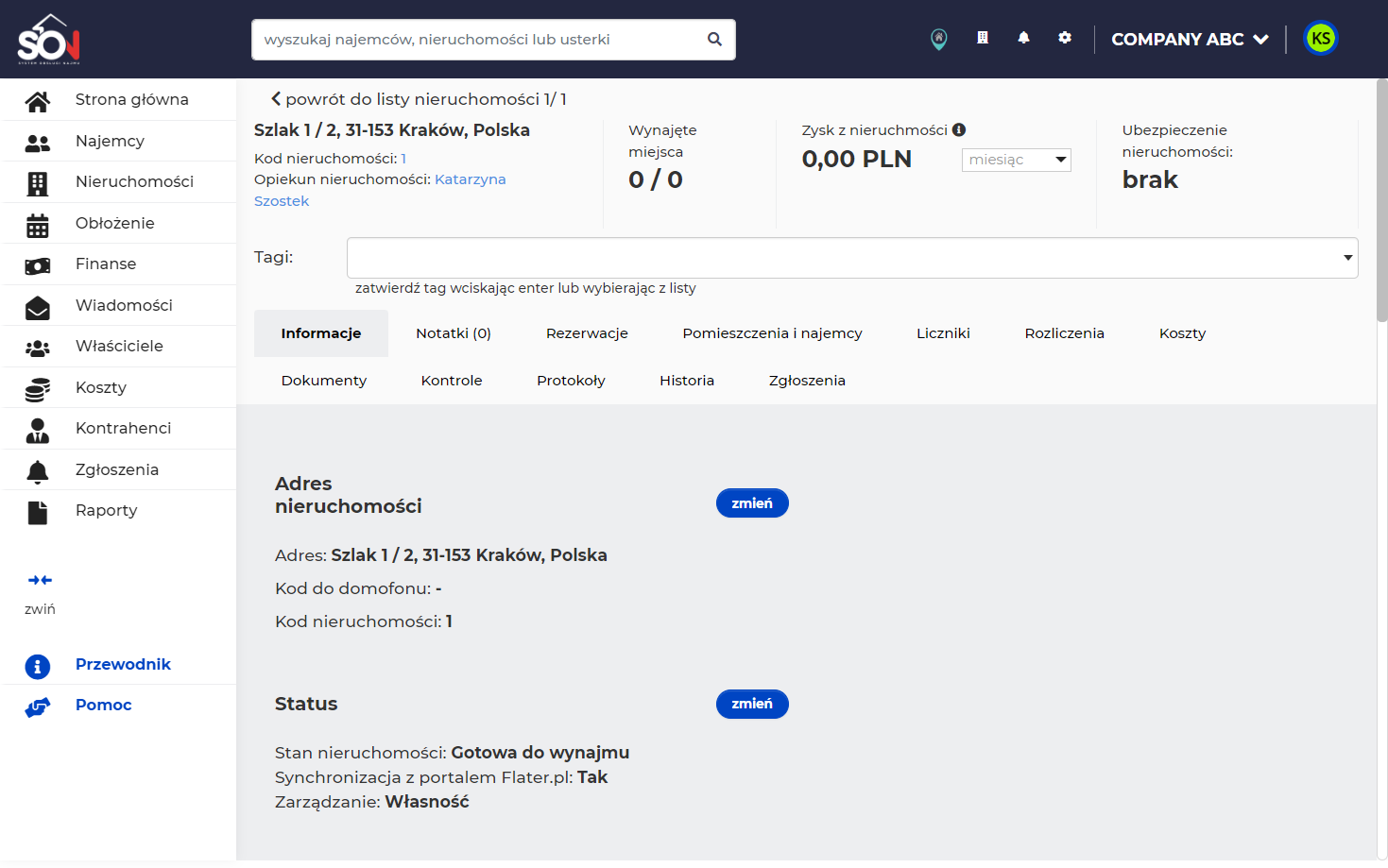Click the building icon in top bar
Screen dimensions: 1388x868
[983, 38]
